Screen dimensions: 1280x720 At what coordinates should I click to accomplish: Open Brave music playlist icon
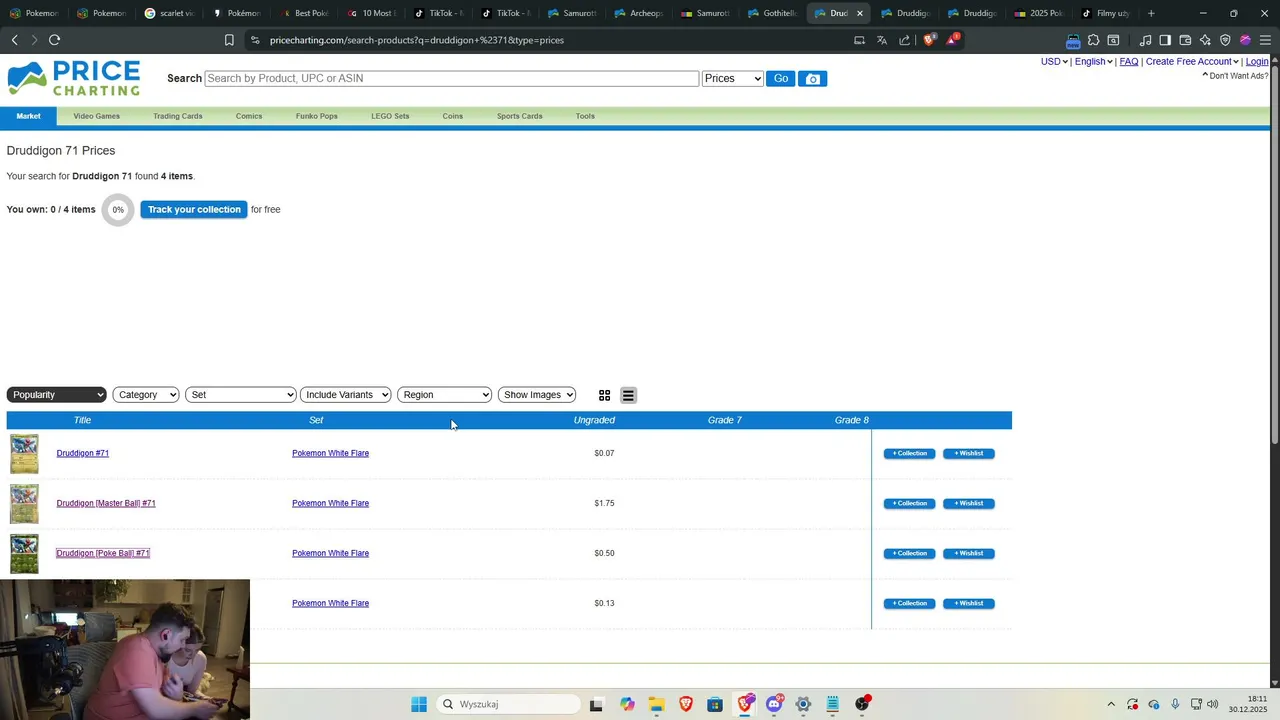[1145, 40]
